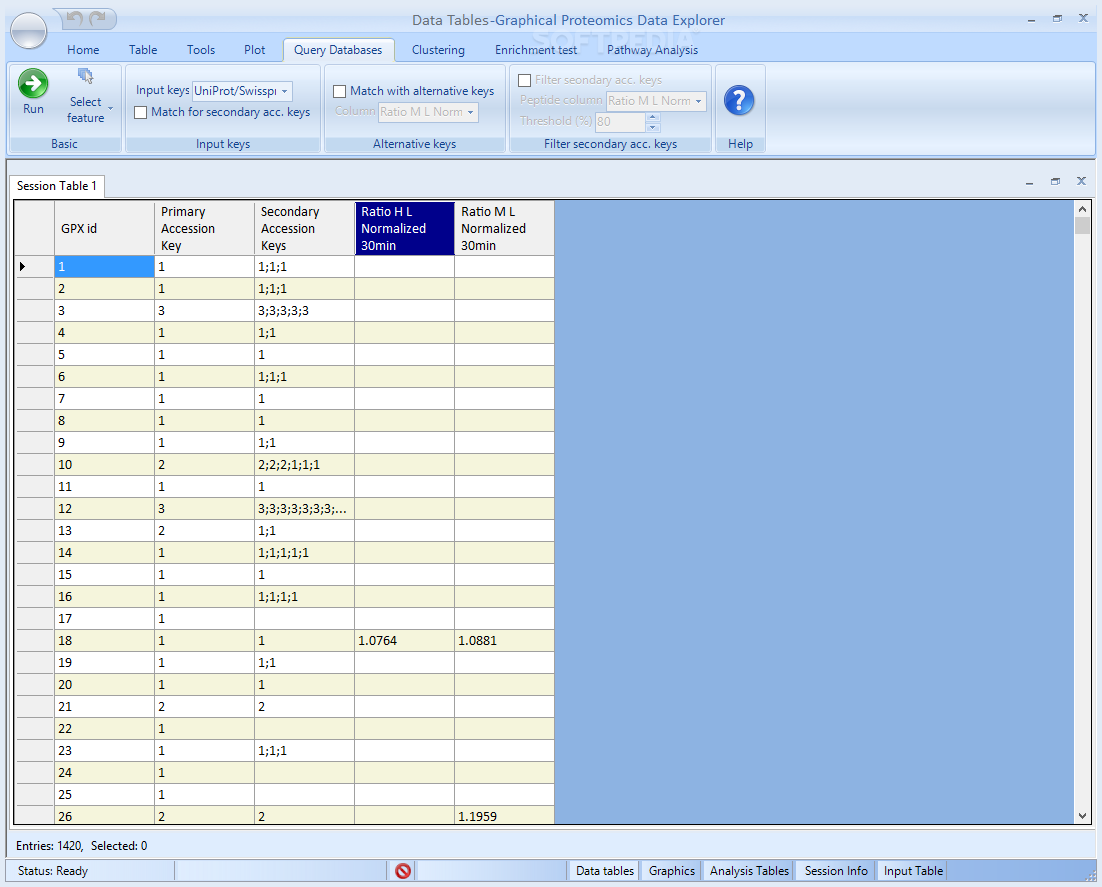Toggle Match with alternative keys checkbox
Viewport: 1102px width, 887px height.
click(x=339, y=91)
